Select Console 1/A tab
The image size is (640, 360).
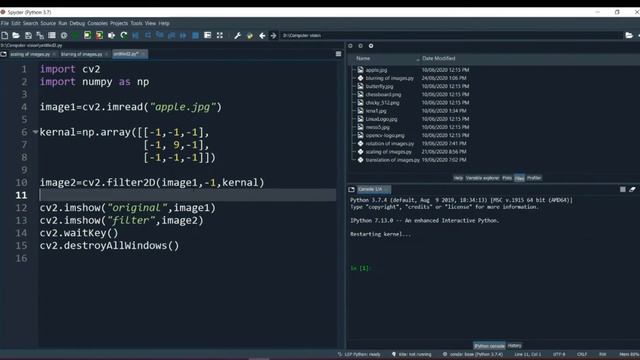pos(373,189)
